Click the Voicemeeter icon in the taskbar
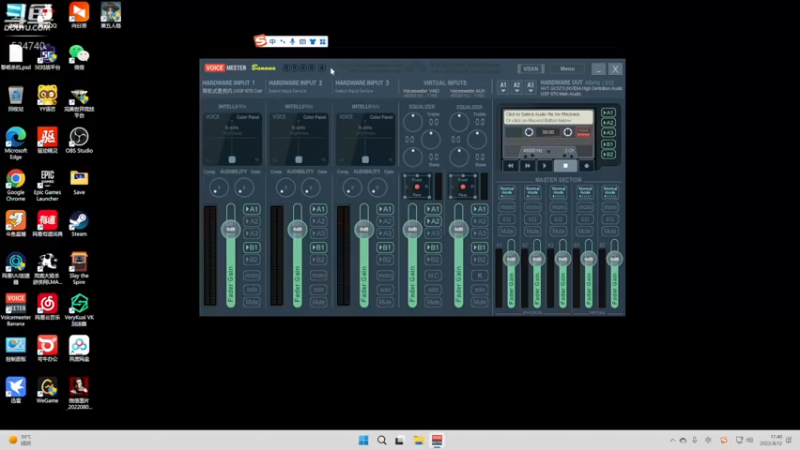Screen dimensions: 800x450 coord(437,440)
